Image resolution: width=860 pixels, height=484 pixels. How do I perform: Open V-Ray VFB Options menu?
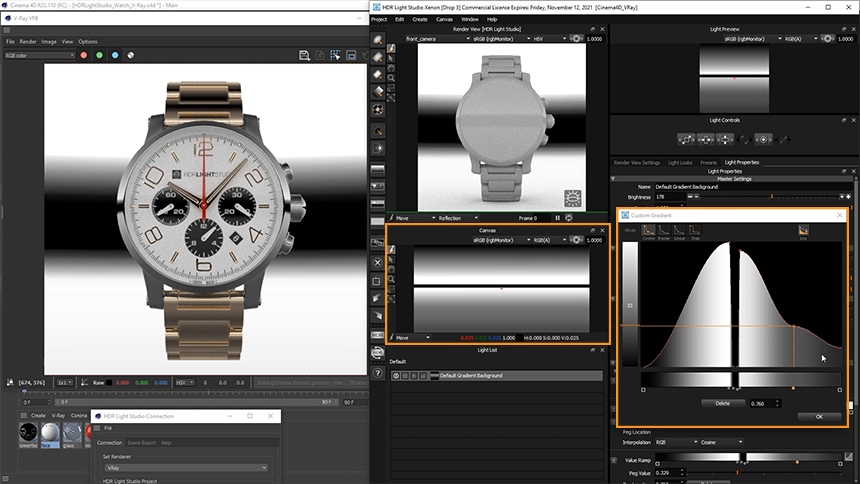coord(87,41)
